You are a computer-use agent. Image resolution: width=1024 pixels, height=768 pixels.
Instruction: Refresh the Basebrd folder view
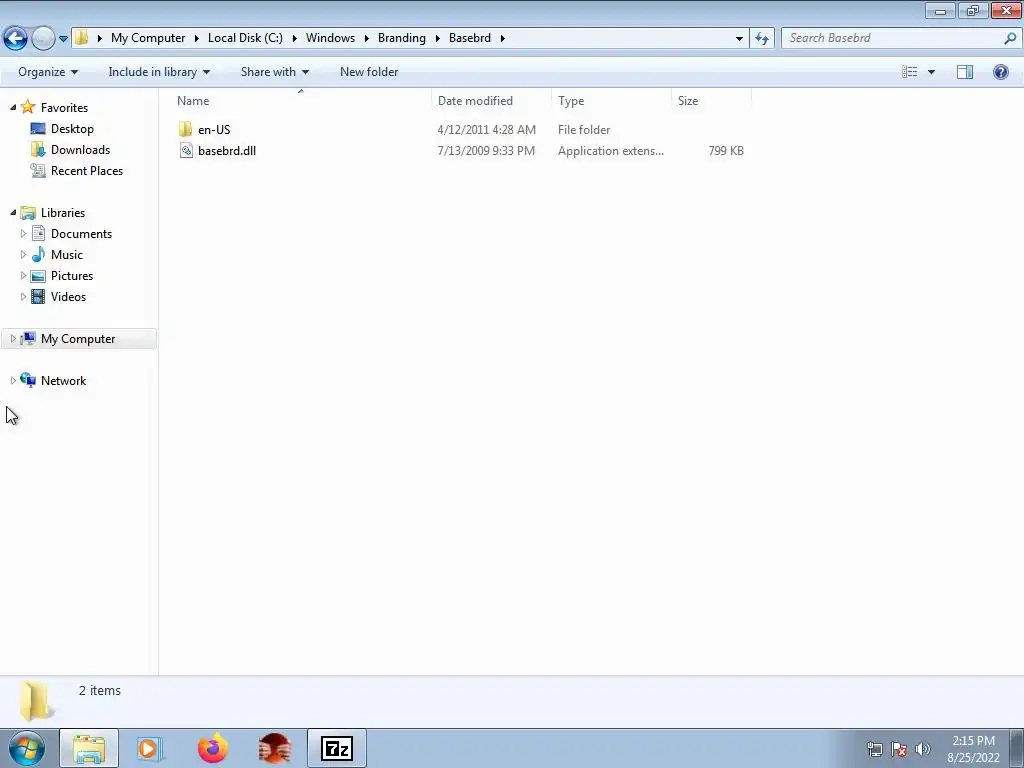761,39
